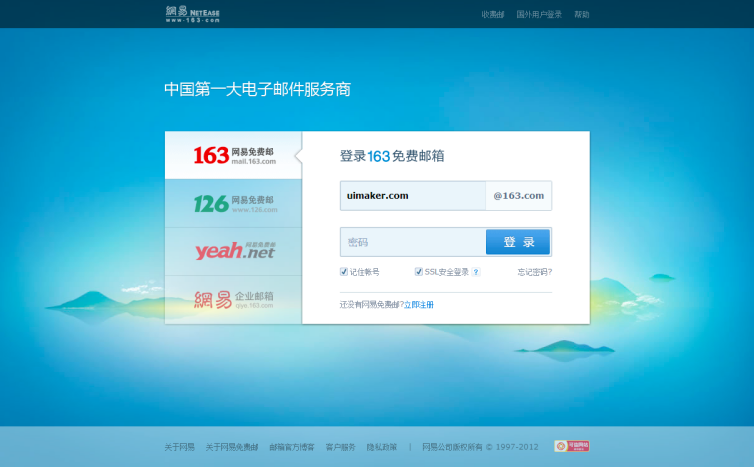Click the 立即注册 register link
The height and width of the screenshot is (467, 755).
click(419, 304)
